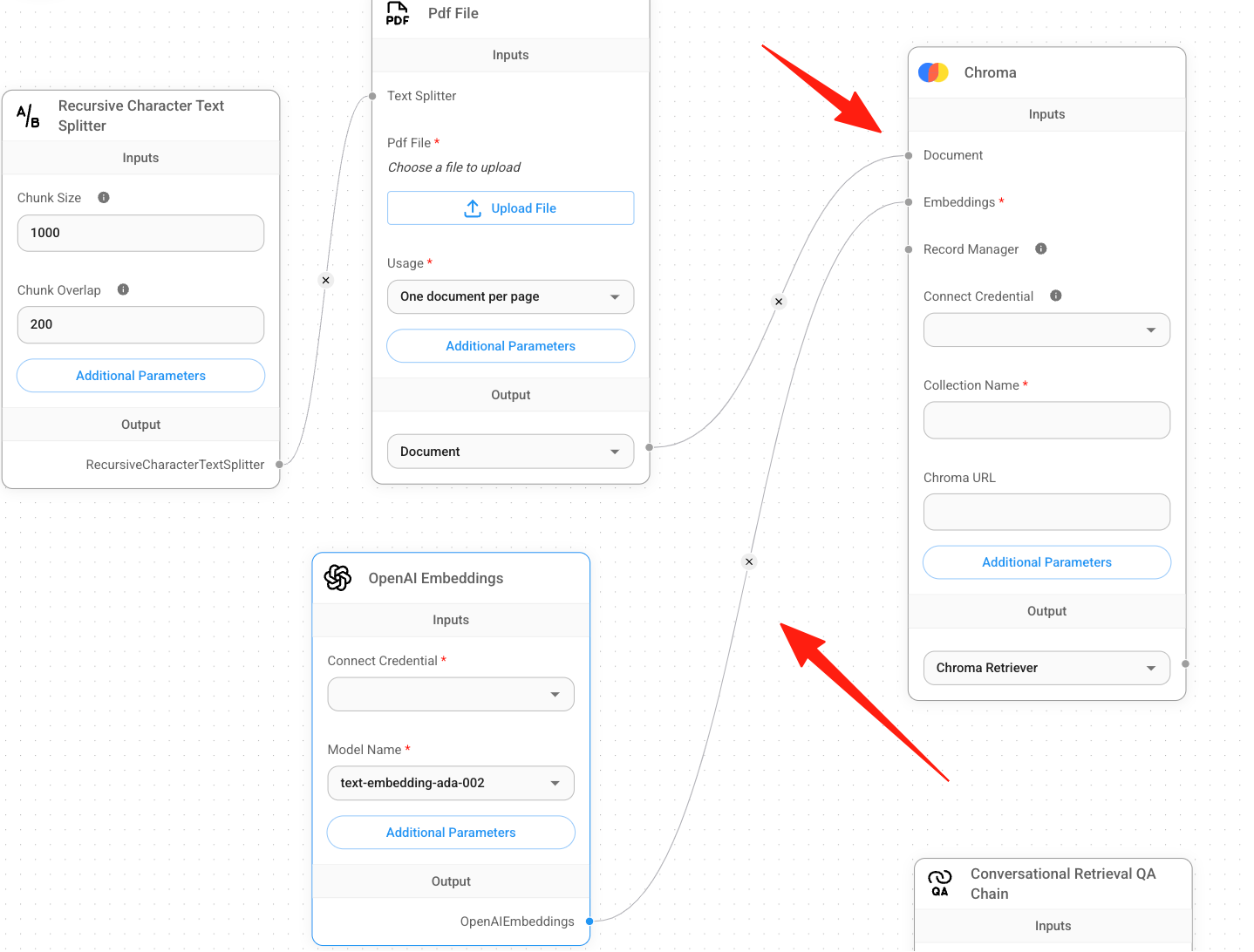
Task: Open the Chroma Retriever output dropdown
Action: click(x=1046, y=668)
